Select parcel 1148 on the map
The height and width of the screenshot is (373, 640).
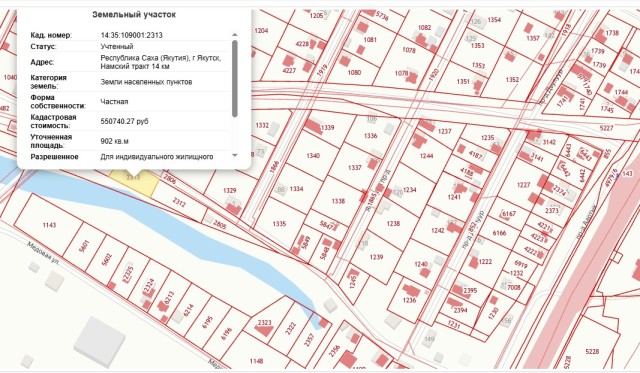coord(256,361)
